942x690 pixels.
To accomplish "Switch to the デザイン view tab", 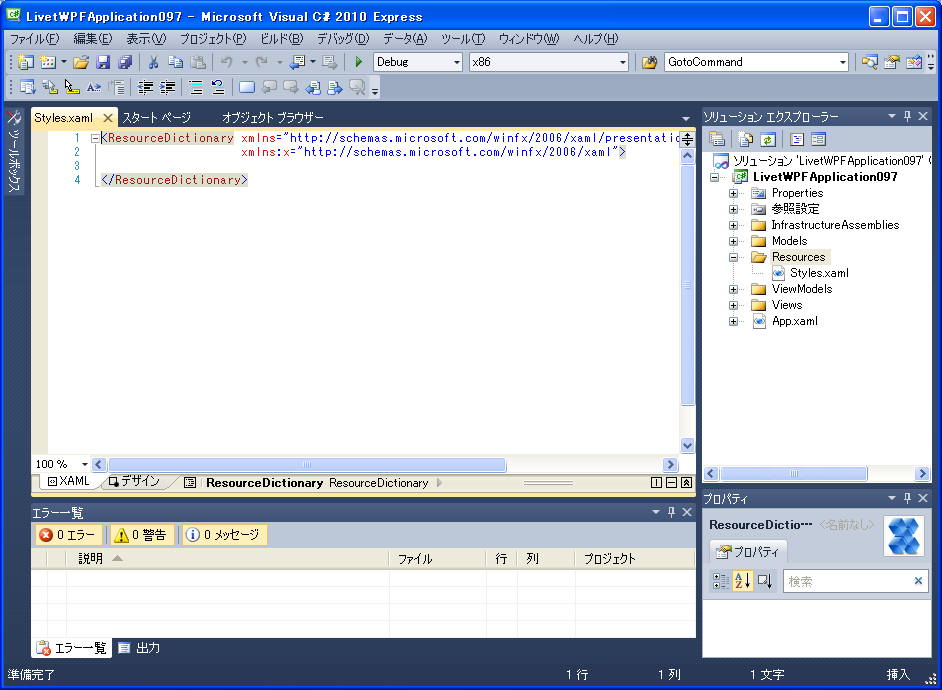I will [135, 482].
